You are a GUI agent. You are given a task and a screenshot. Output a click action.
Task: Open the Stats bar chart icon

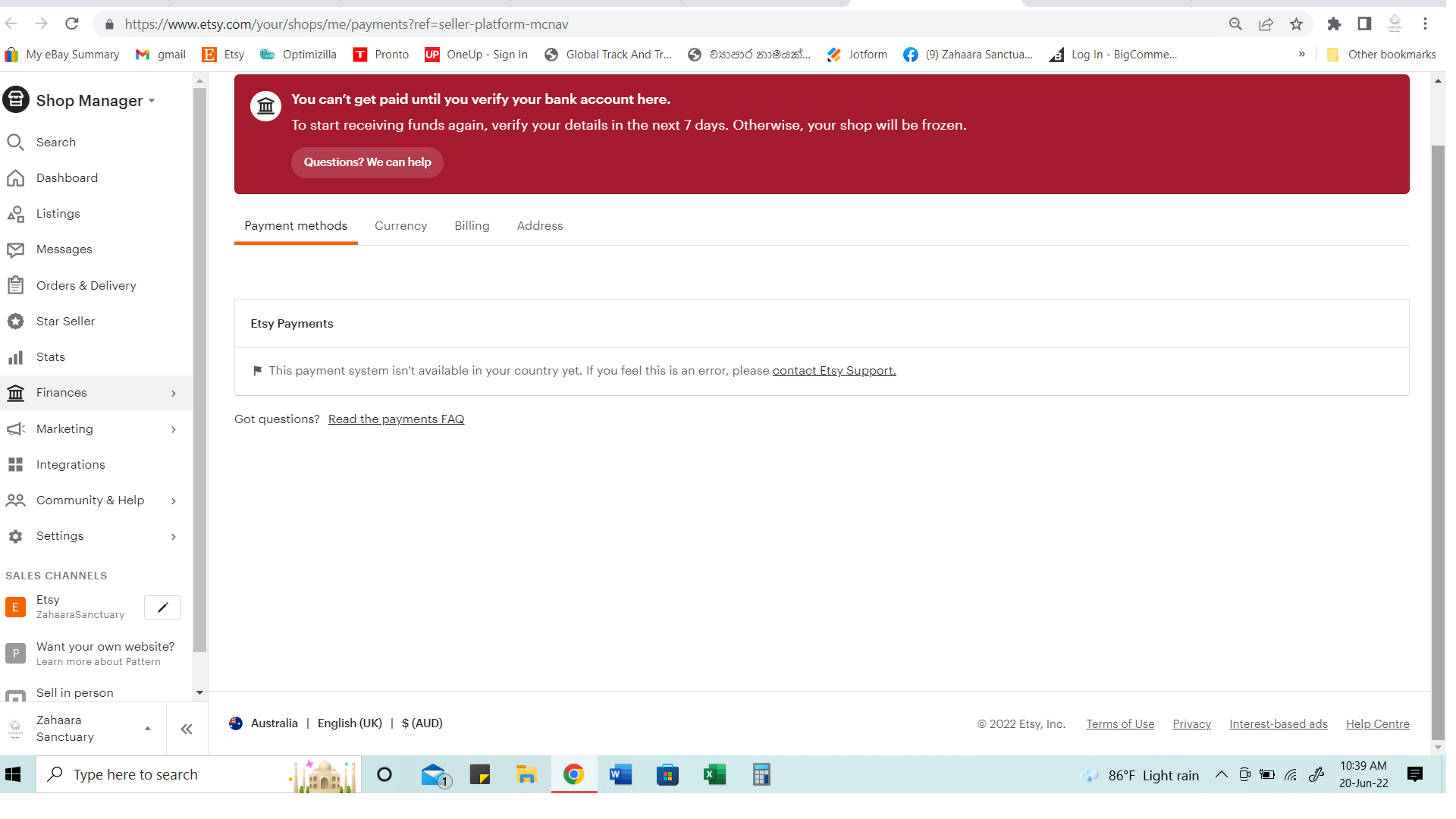pyautogui.click(x=15, y=357)
